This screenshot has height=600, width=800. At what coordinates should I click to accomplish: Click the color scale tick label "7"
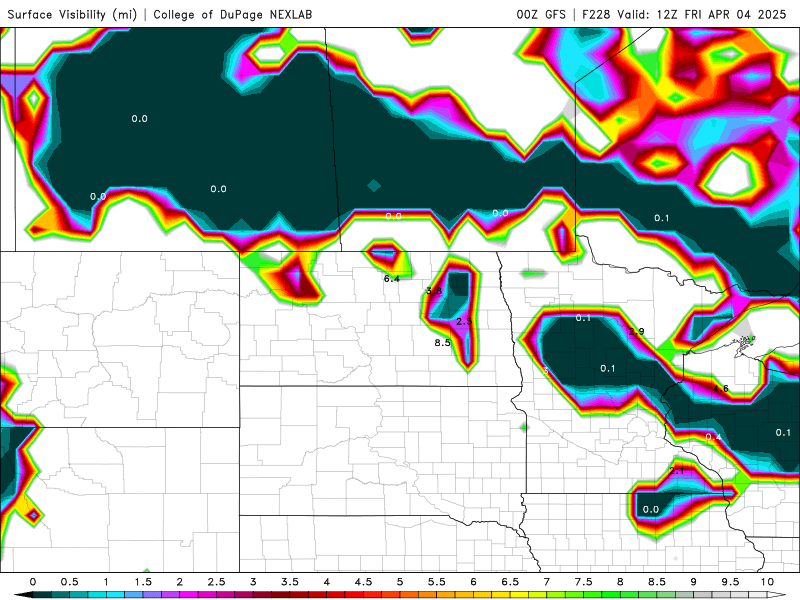(547, 582)
